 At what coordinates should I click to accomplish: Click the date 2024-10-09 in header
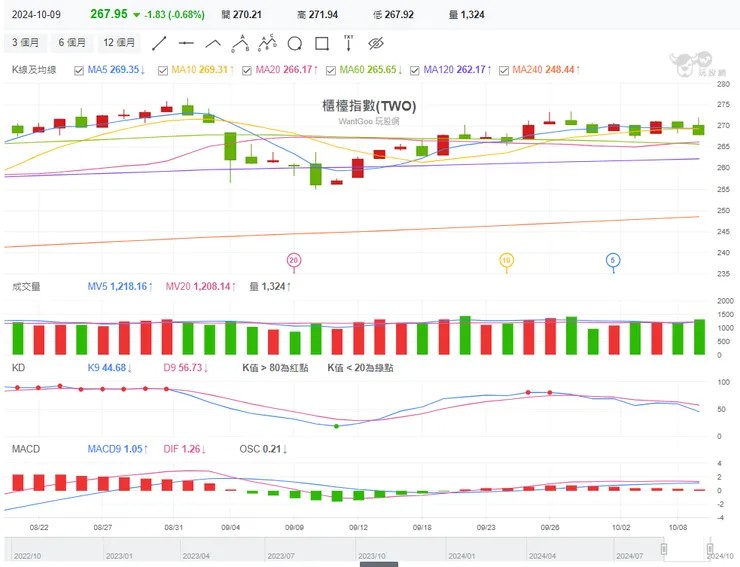(36, 15)
